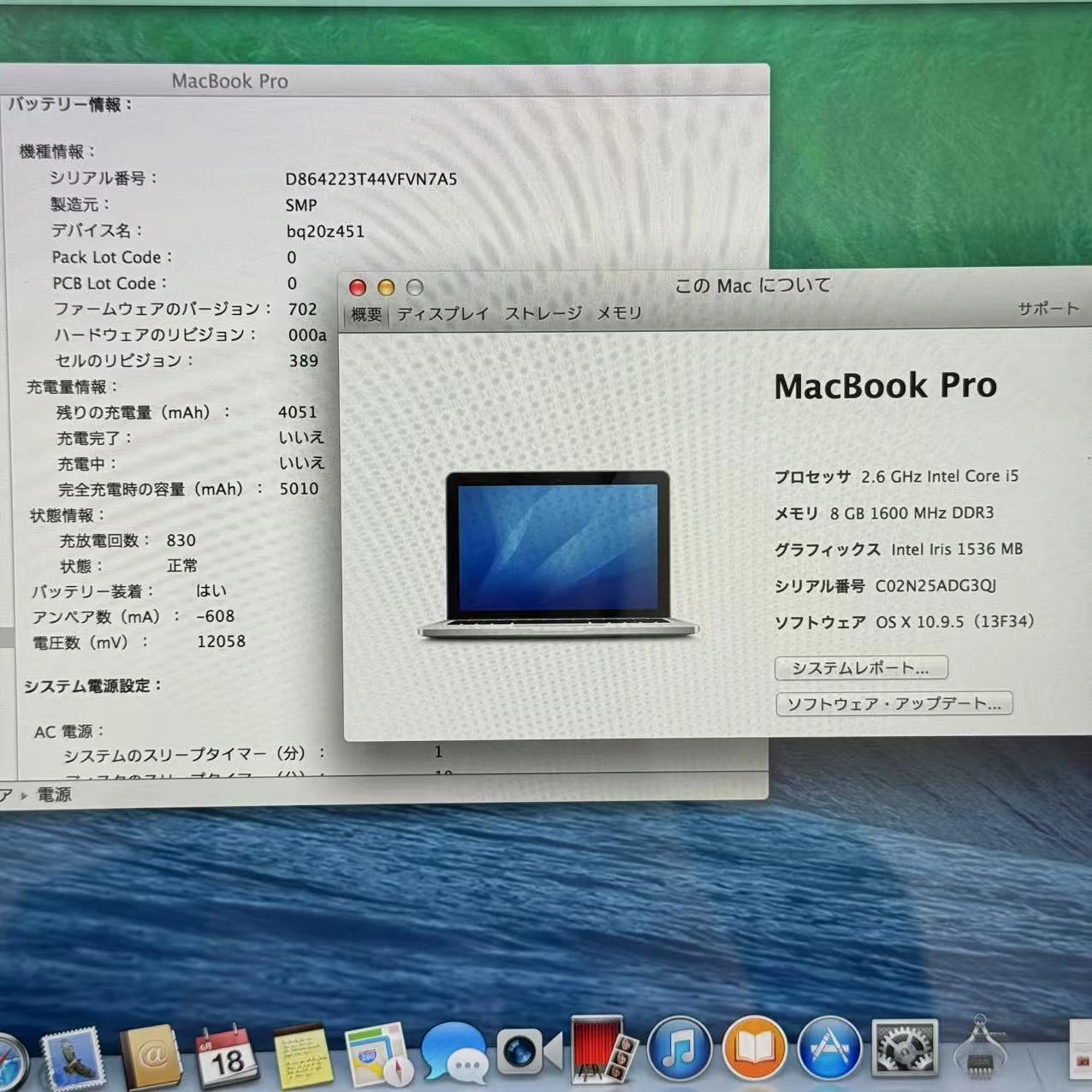Image resolution: width=1092 pixels, height=1092 pixels.
Task: Click the システムレポート button
Action: tap(861, 668)
